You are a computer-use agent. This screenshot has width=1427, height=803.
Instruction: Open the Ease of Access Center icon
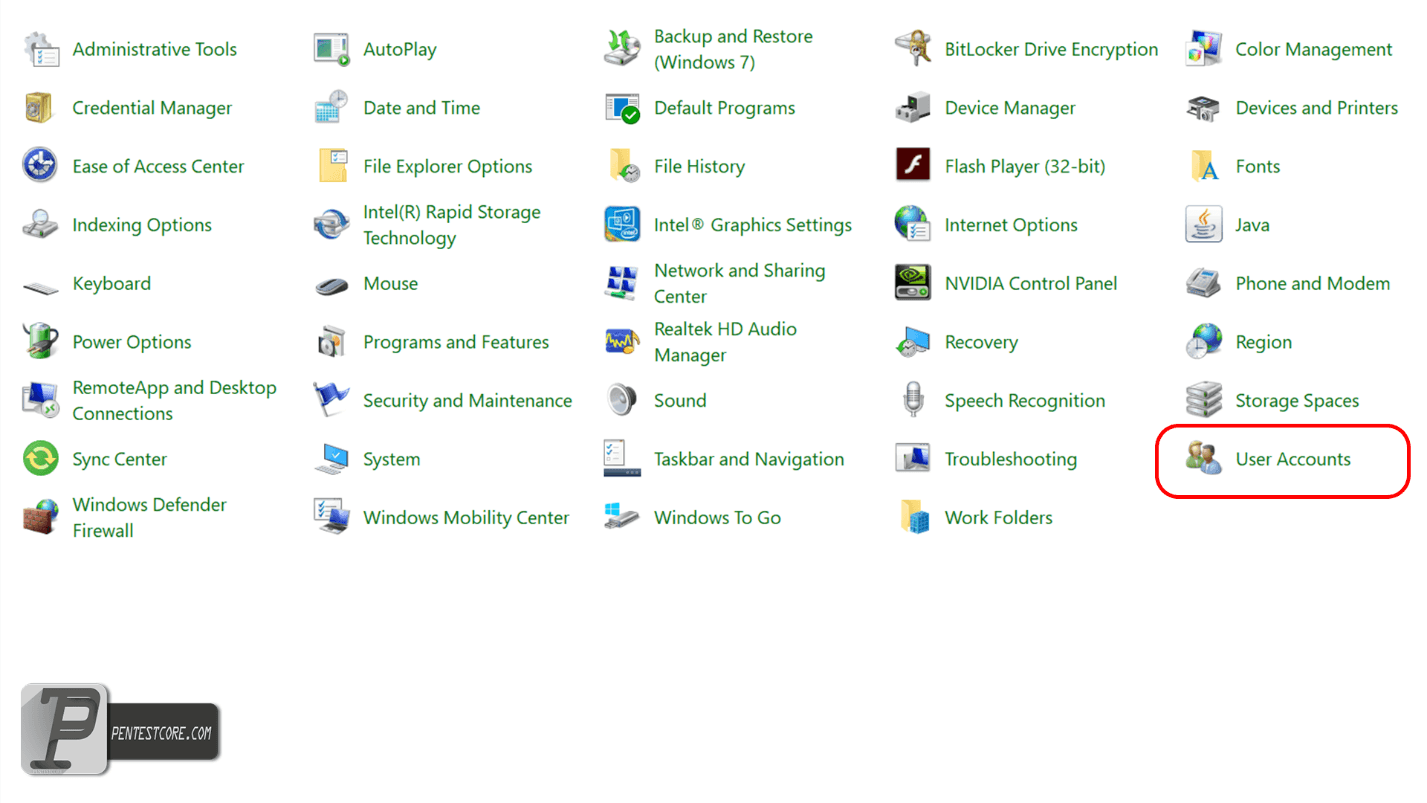tap(40, 166)
